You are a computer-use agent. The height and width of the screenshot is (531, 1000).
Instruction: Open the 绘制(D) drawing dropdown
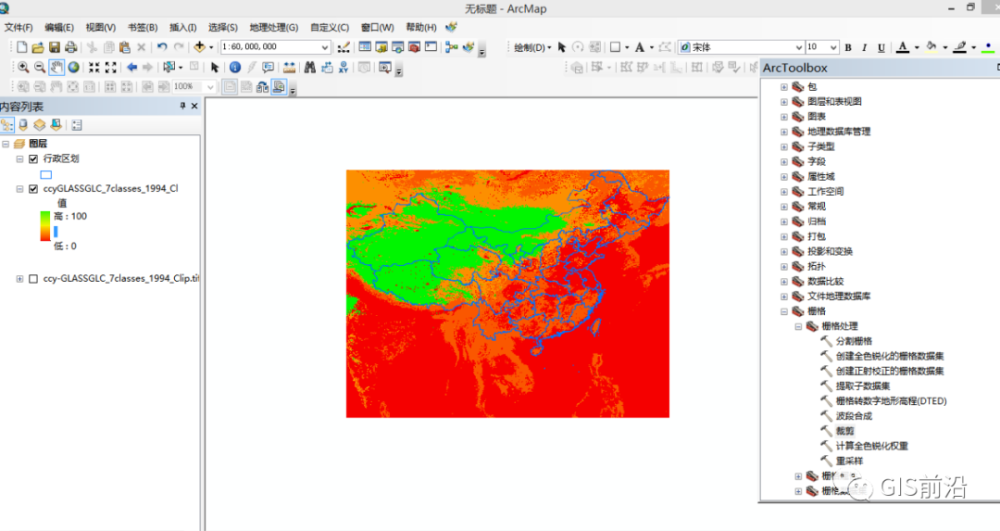pos(533,47)
